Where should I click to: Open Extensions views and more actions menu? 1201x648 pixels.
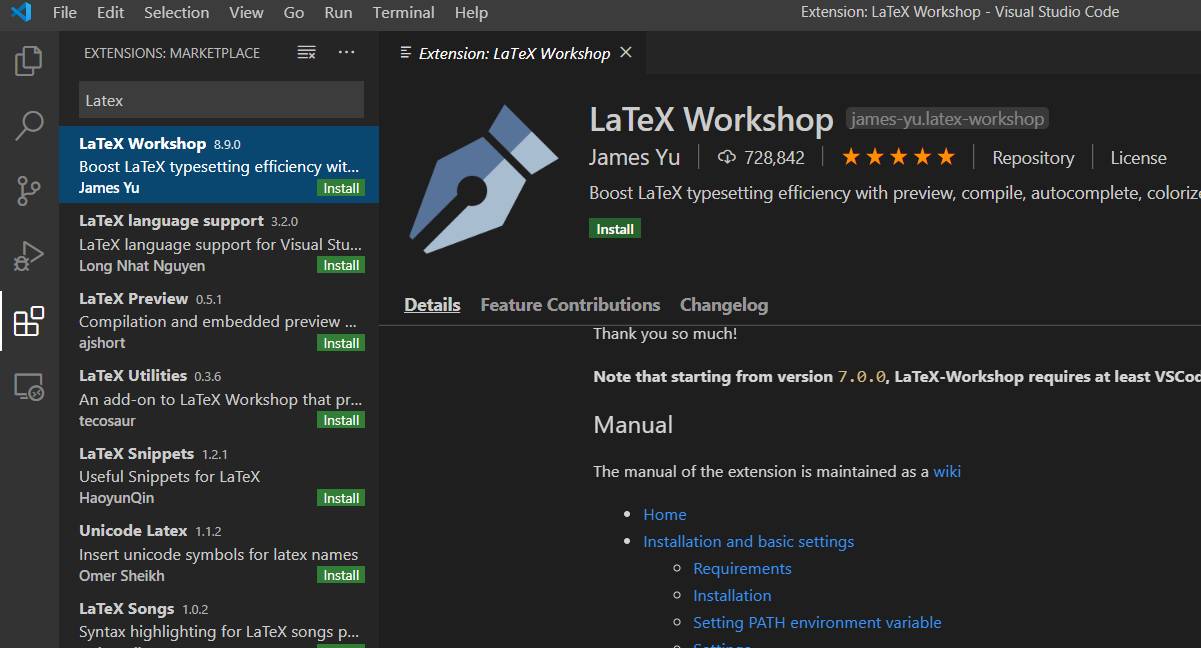point(346,53)
